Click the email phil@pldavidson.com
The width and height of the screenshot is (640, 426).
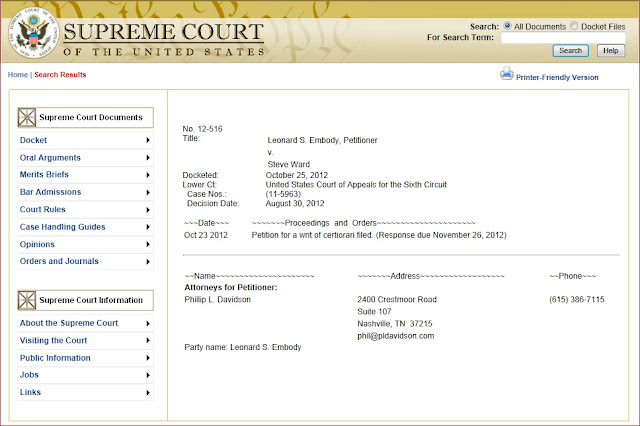(x=396, y=336)
